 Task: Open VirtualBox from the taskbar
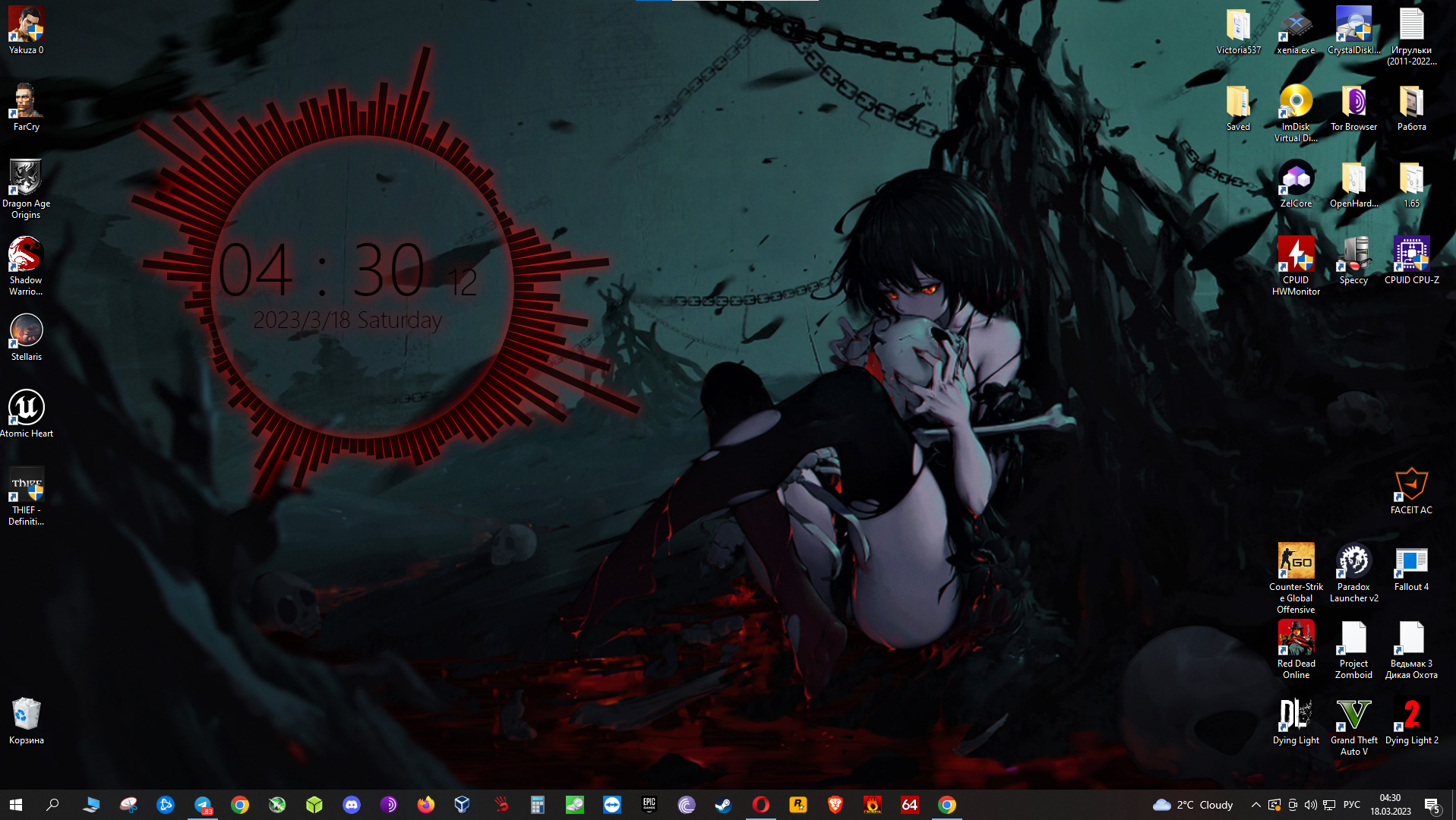463,805
